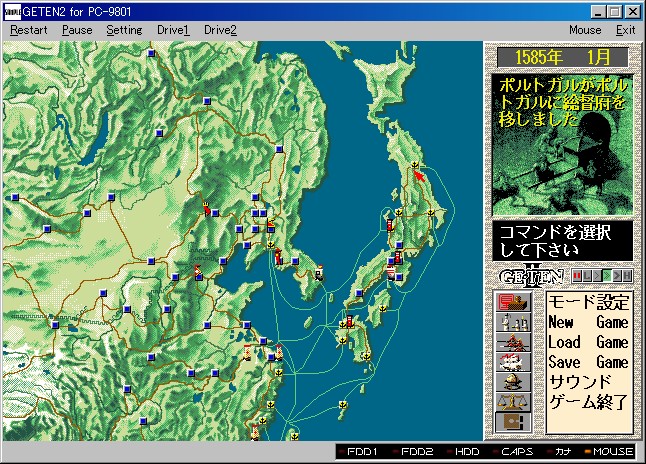Minimize the GETEN2 window

coord(598,12)
